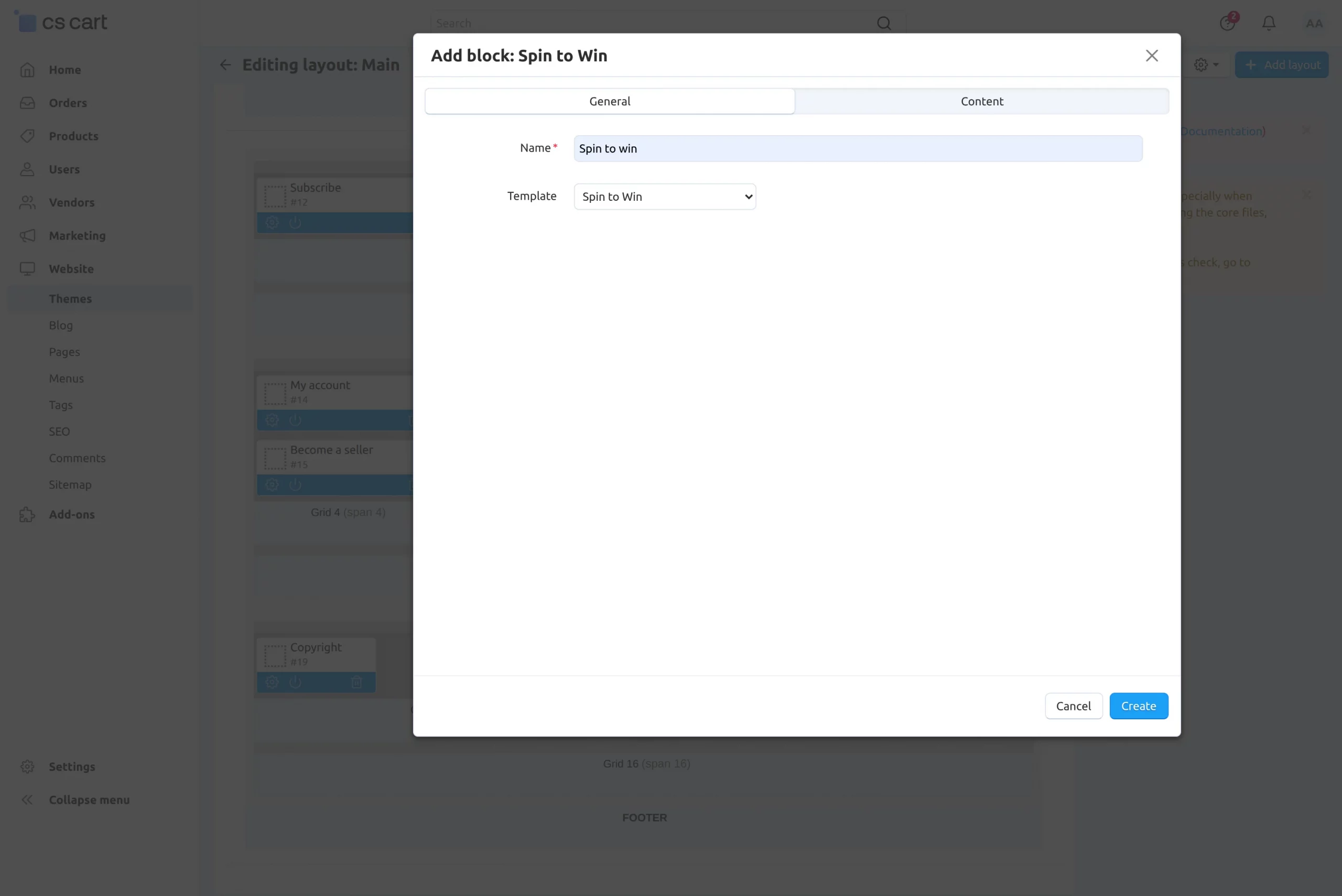Screen dimensions: 1342x896
Task: Toggle power of Become a seller block
Action: click(295, 484)
